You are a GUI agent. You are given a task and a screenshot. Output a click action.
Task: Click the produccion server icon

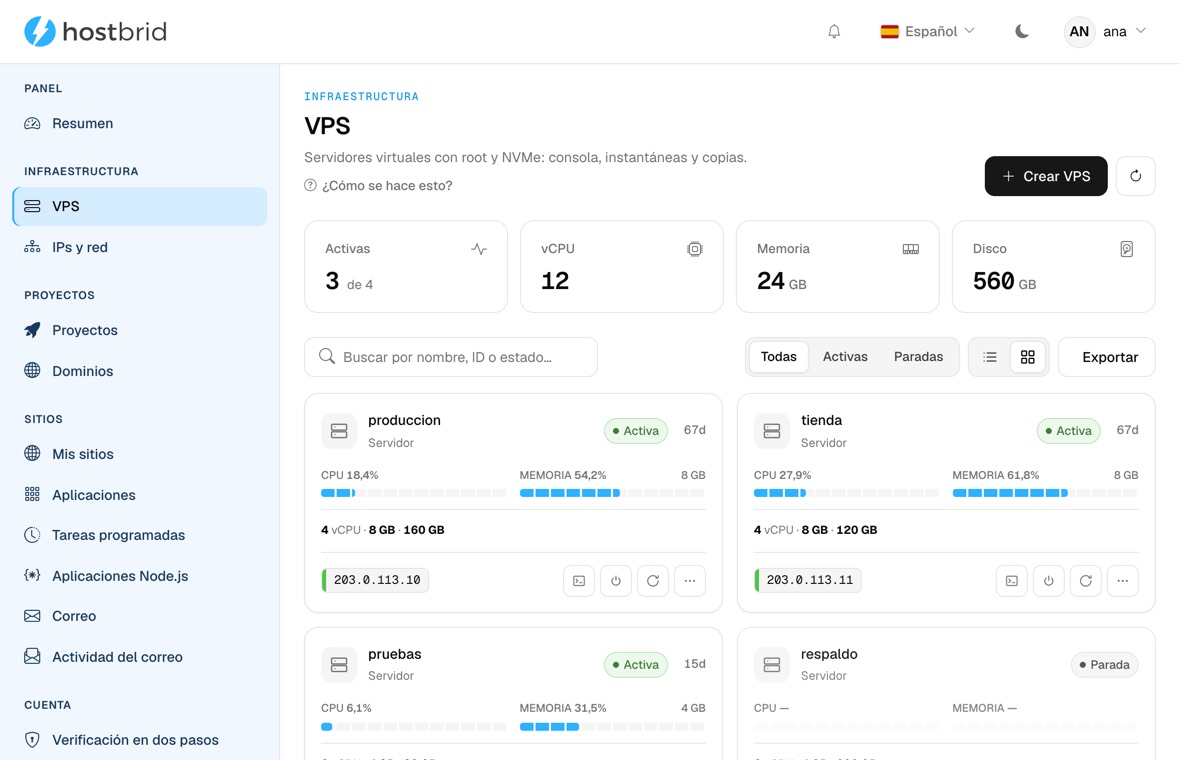coord(339,431)
